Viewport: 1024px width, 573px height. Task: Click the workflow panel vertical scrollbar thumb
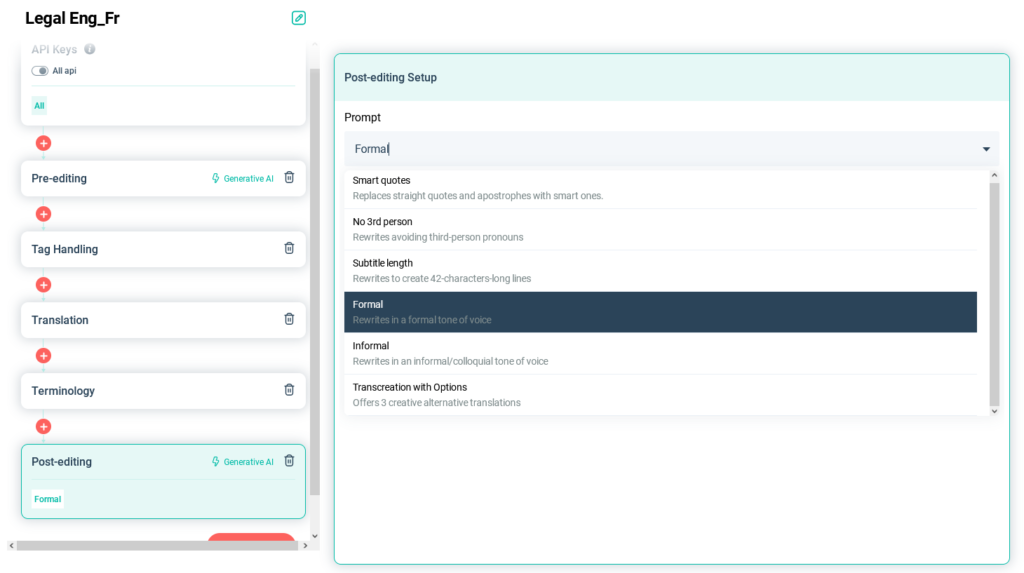(315, 282)
